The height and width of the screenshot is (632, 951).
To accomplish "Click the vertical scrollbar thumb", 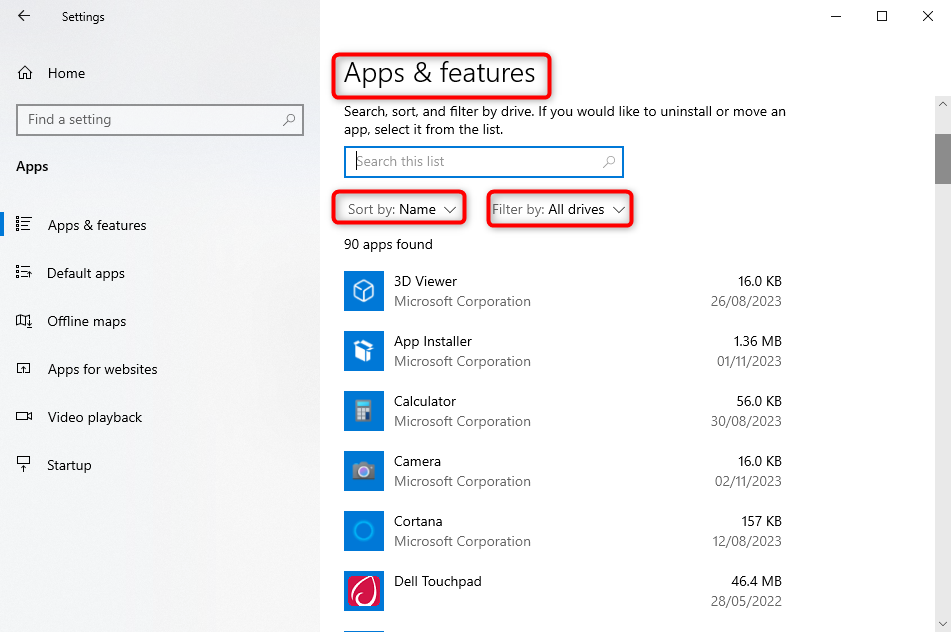I will tap(942, 158).
